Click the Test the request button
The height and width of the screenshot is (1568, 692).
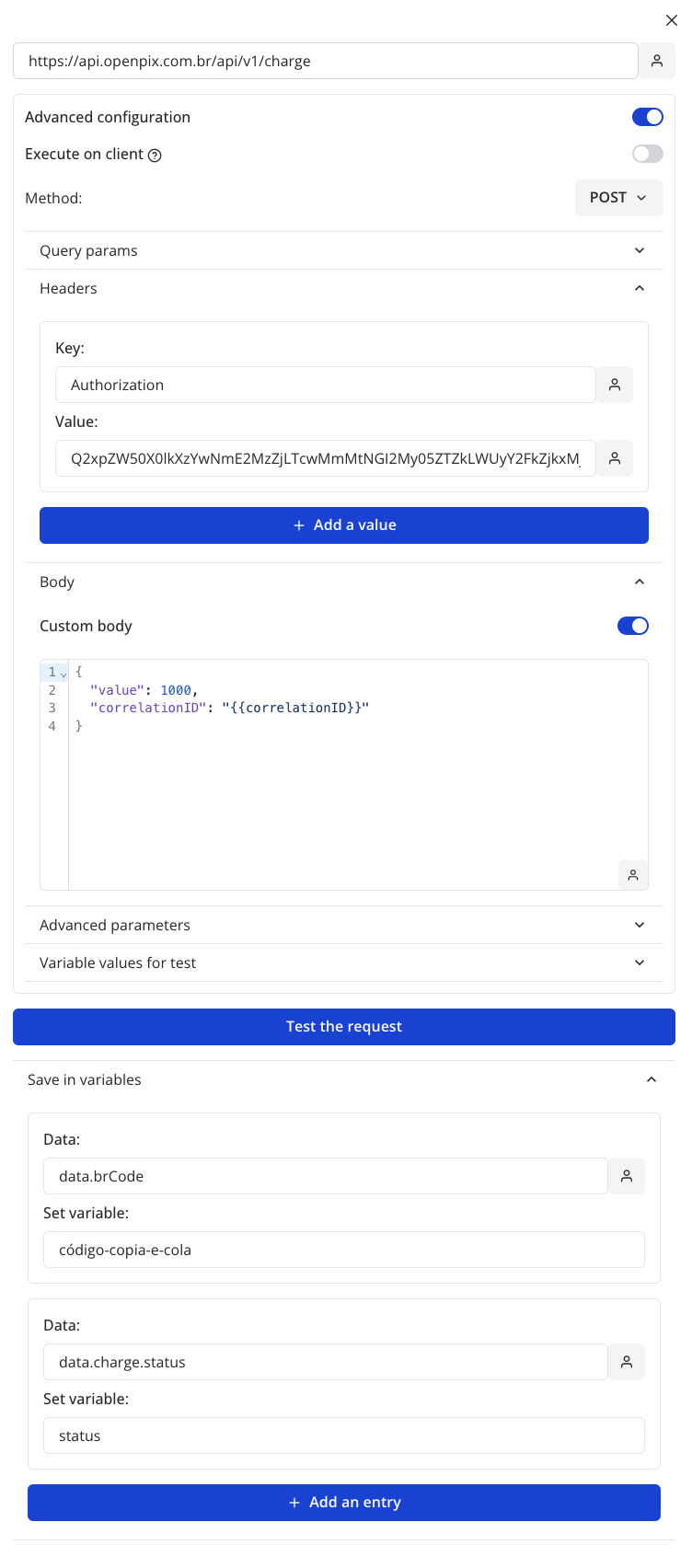click(x=344, y=1027)
